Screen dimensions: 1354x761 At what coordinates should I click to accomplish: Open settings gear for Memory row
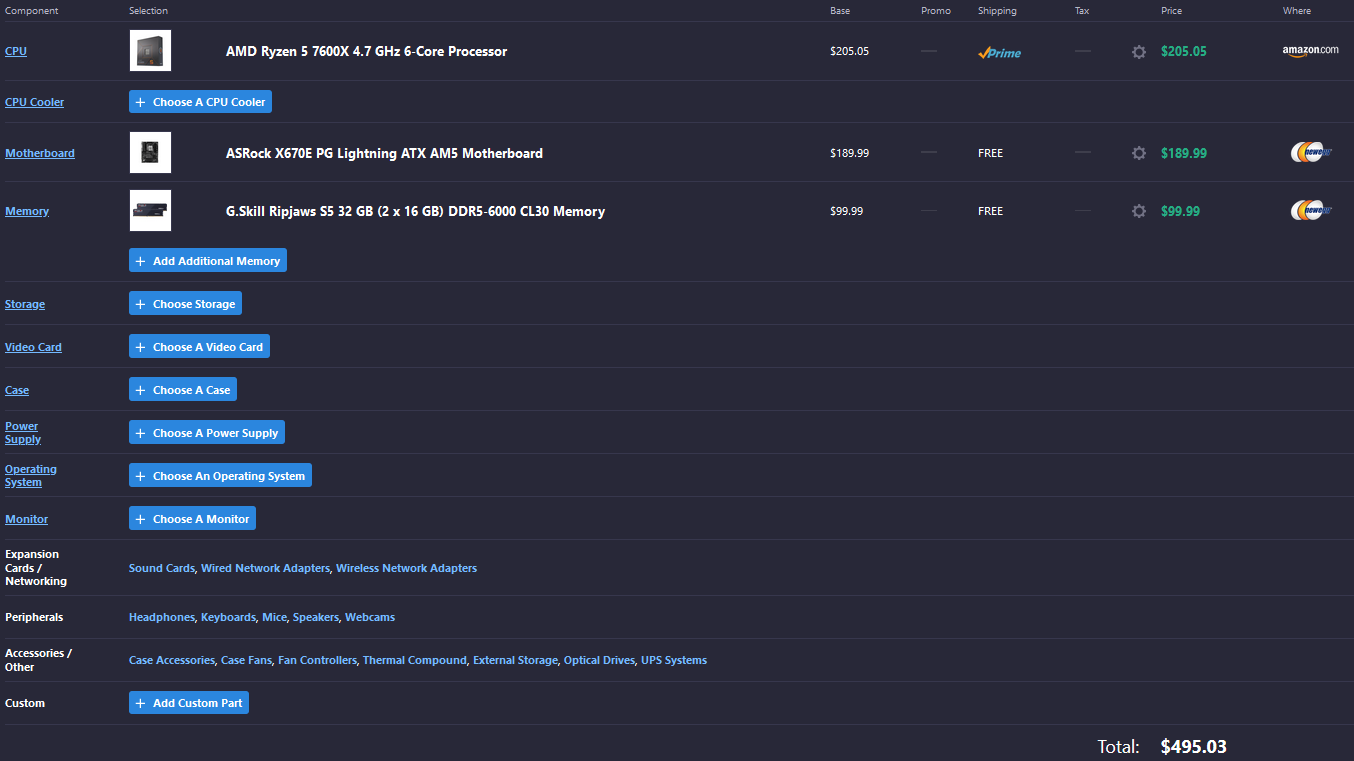pos(1139,211)
